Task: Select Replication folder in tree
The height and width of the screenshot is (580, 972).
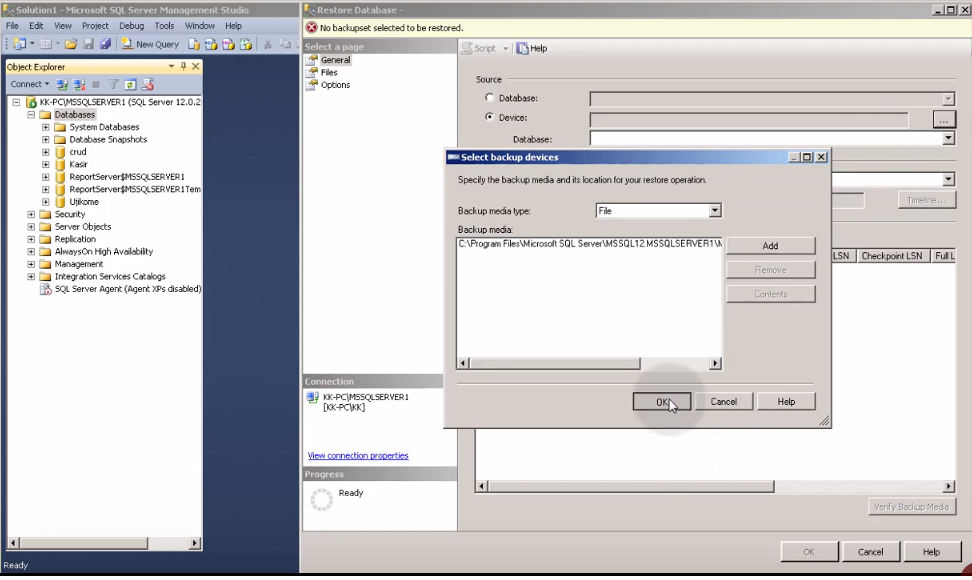Action: click(x=75, y=239)
